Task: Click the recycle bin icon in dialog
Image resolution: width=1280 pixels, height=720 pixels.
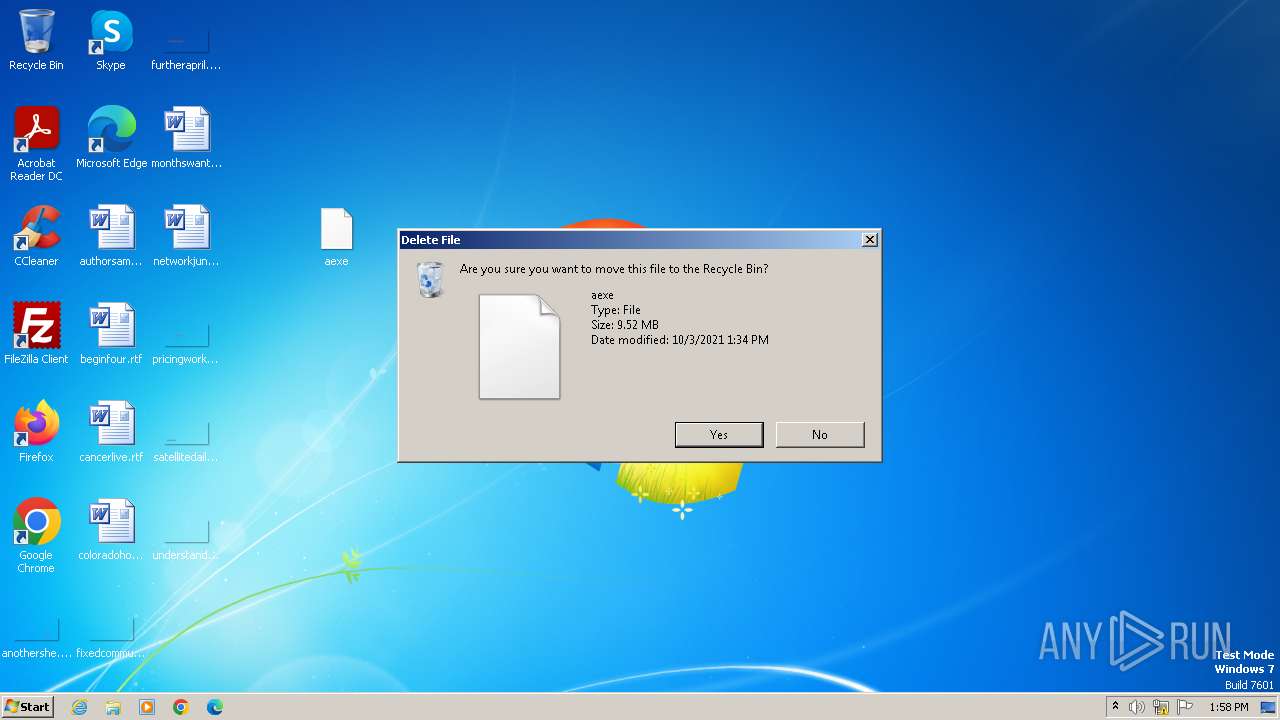Action: (x=430, y=279)
